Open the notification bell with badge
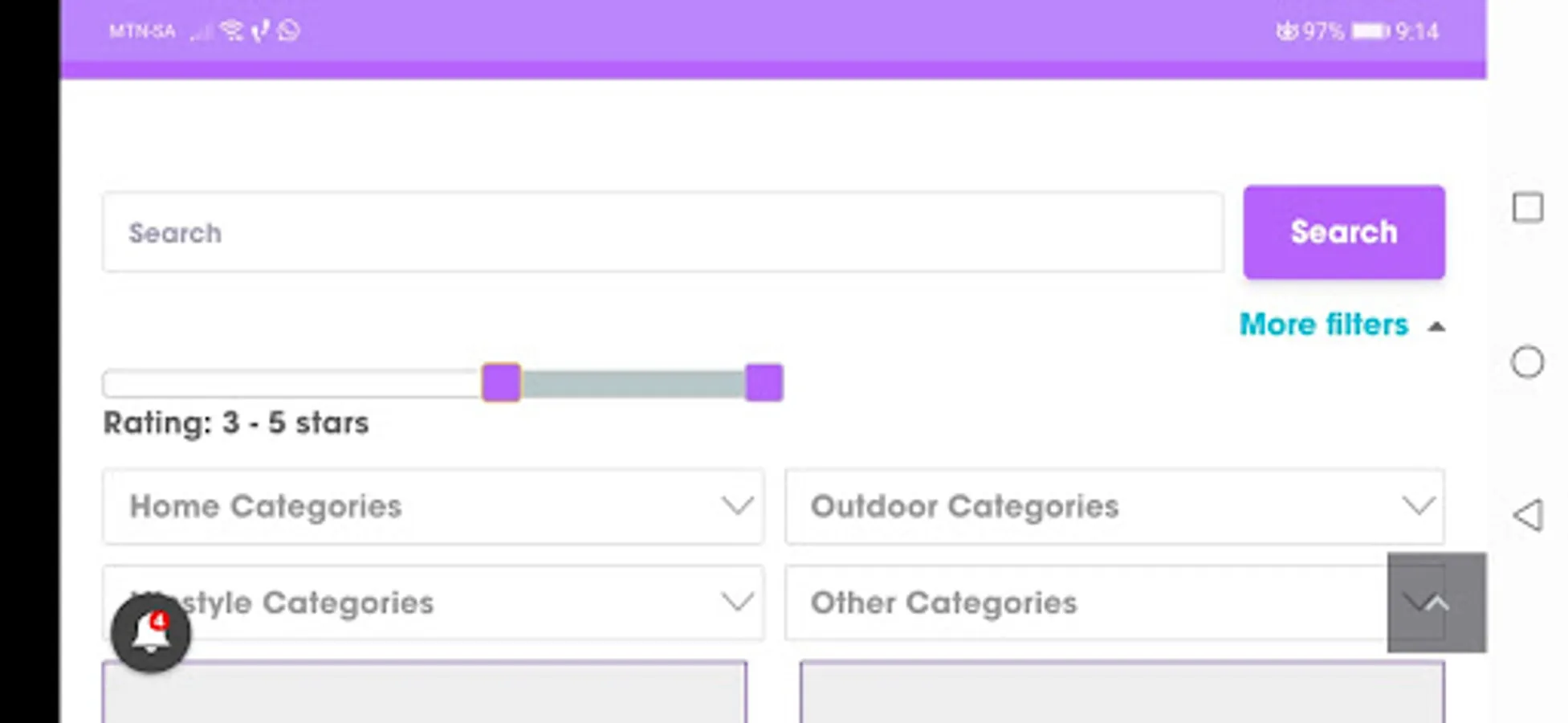The image size is (1568, 723). pyautogui.click(x=150, y=632)
